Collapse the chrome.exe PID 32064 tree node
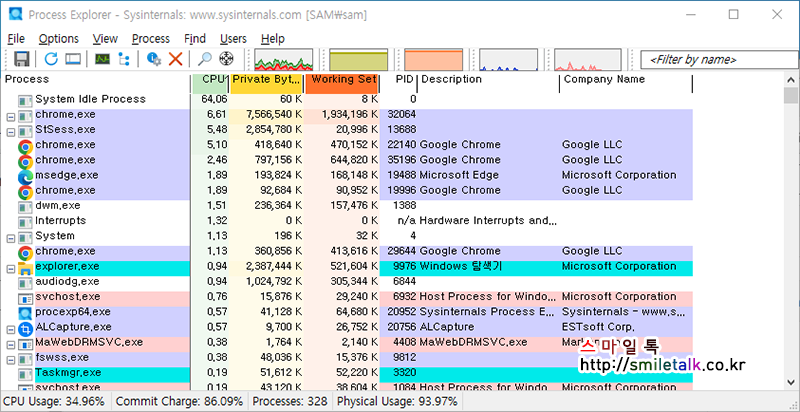This screenshot has height=412, width=800. pyautogui.click(x=11, y=117)
